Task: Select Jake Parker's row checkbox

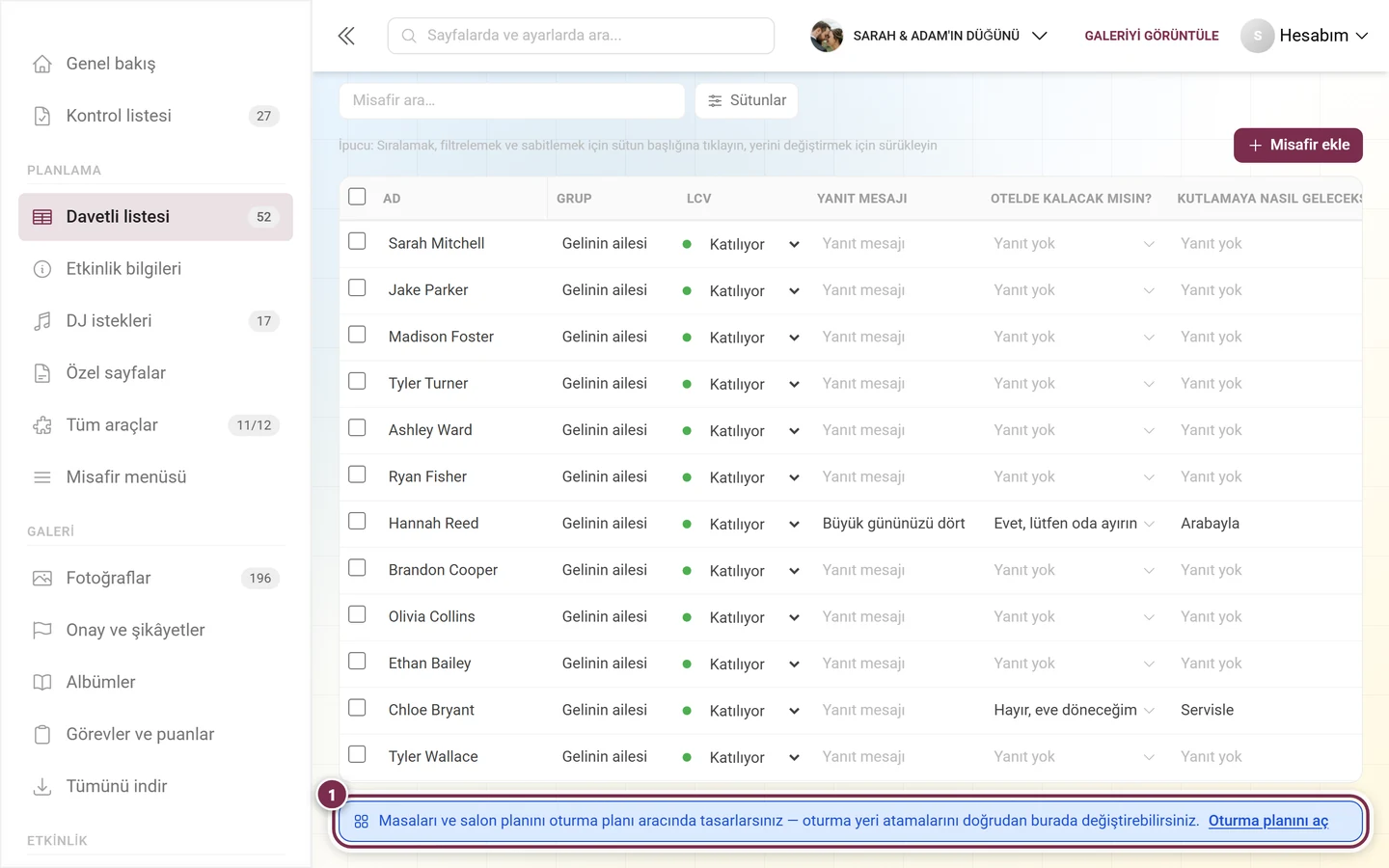Action: [x=357, y=287]
